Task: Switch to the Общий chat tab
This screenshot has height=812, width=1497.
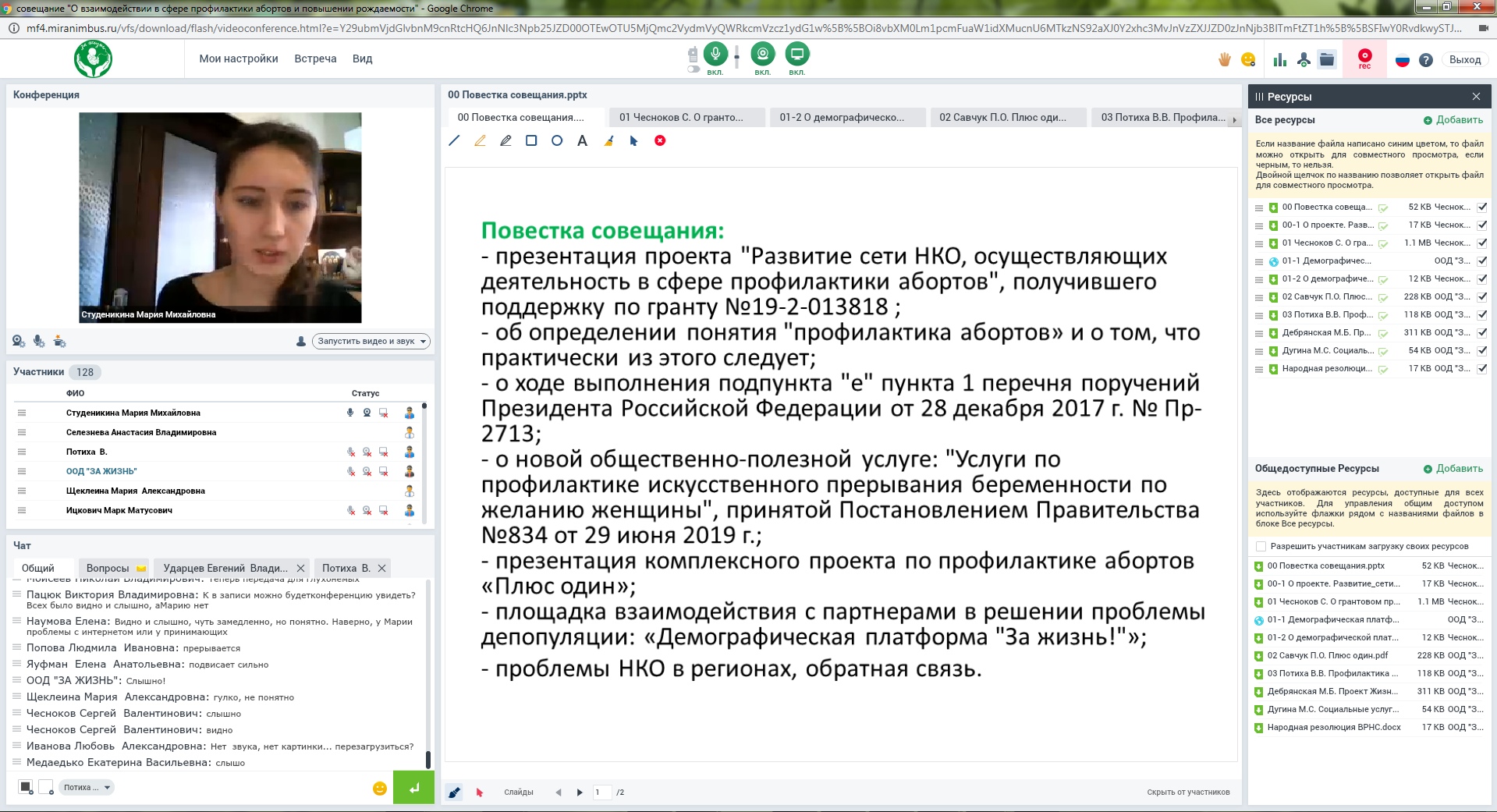Action: tap(37, 568)
